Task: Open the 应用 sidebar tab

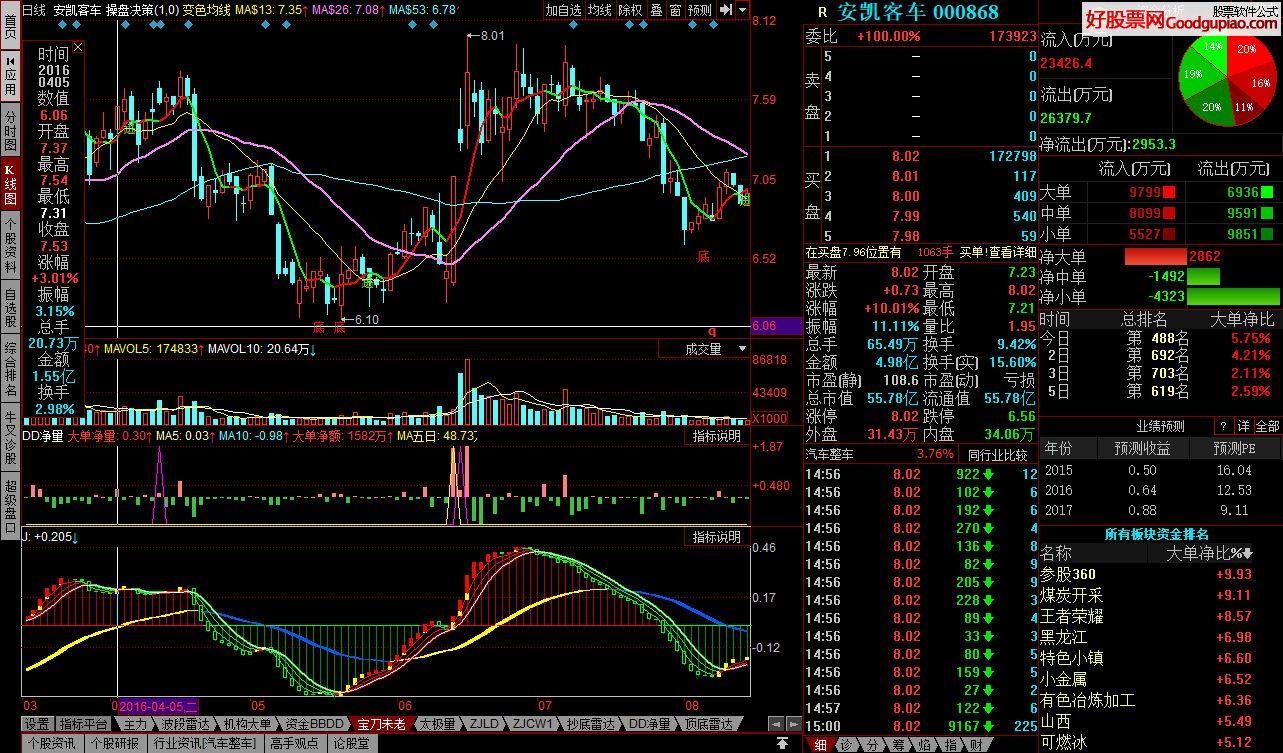Action: click(x=10, y=75)
